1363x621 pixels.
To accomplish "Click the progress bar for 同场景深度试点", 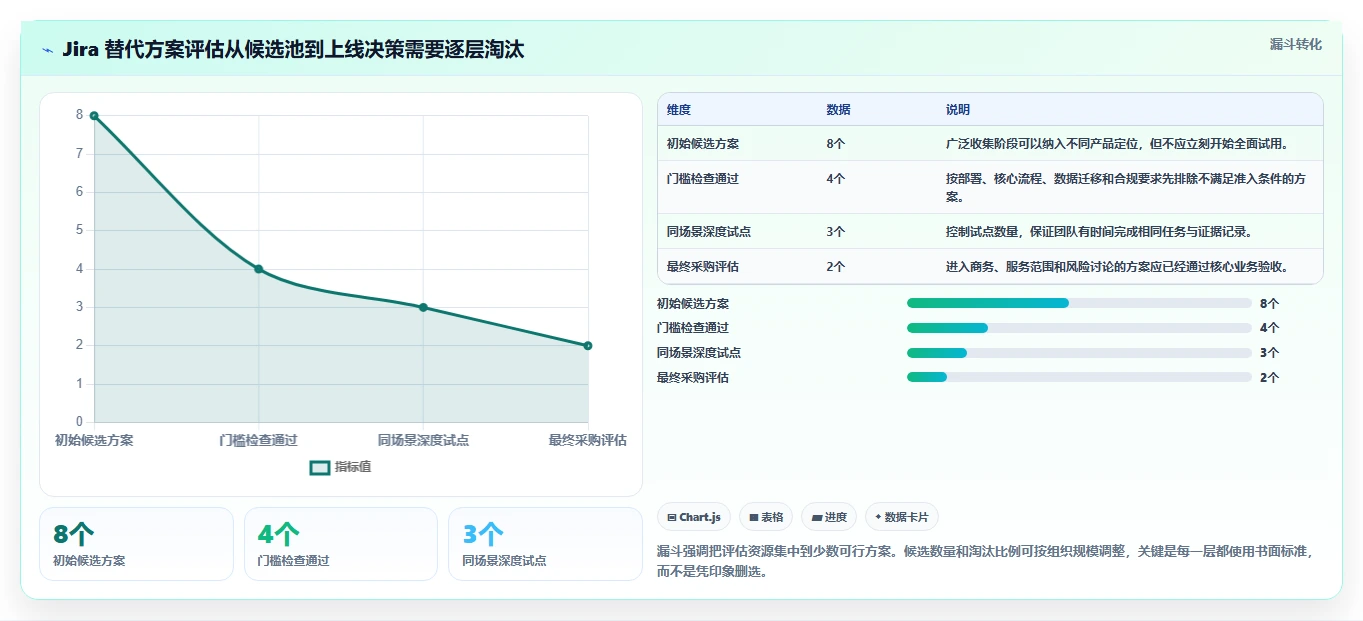I will pos(1079,353).
